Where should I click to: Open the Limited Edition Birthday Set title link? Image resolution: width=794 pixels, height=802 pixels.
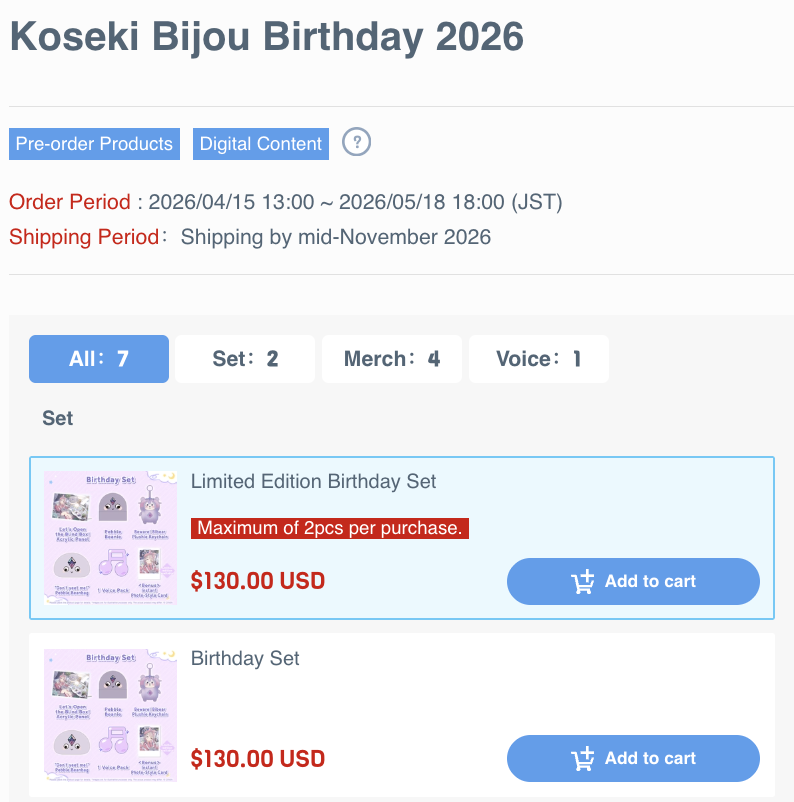pyautogui.click(x=313, y=481)
